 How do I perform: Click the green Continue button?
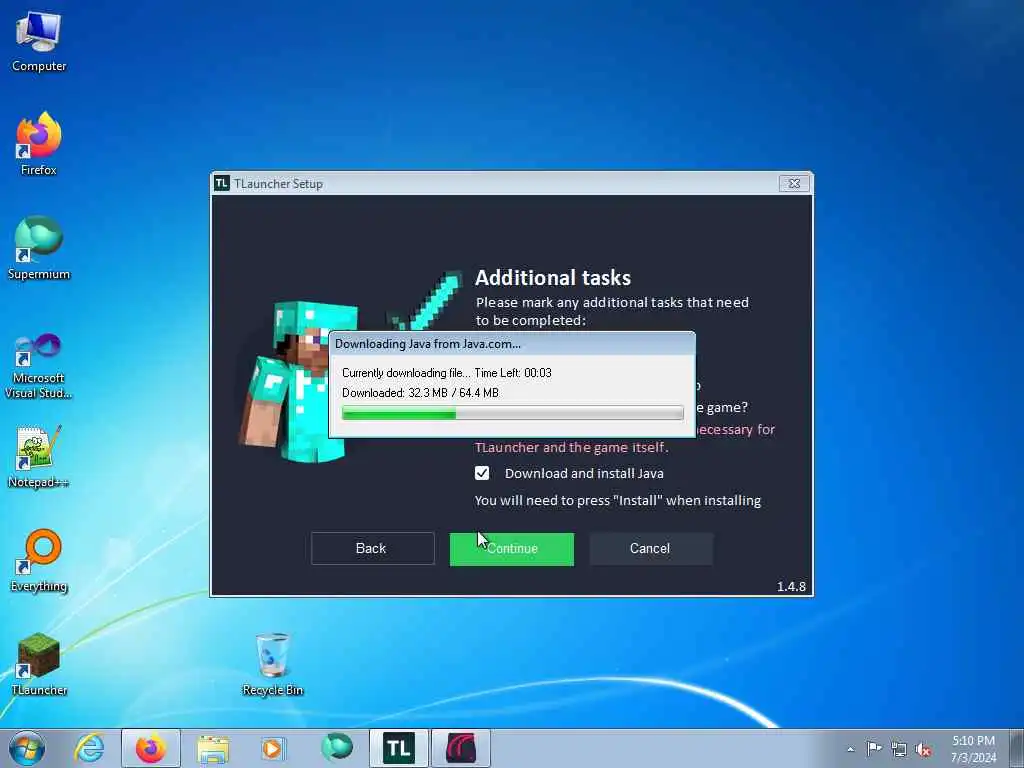pos(512,549)
